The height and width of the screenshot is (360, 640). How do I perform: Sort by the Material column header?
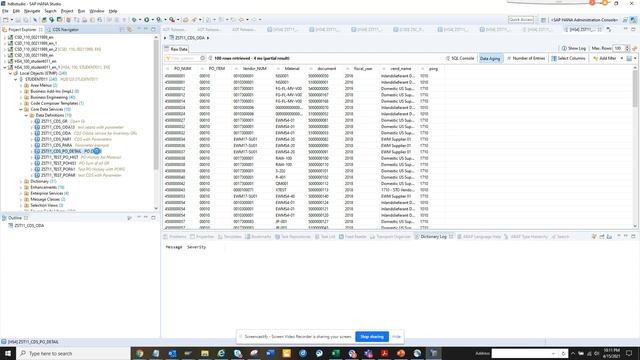point(292,69)
